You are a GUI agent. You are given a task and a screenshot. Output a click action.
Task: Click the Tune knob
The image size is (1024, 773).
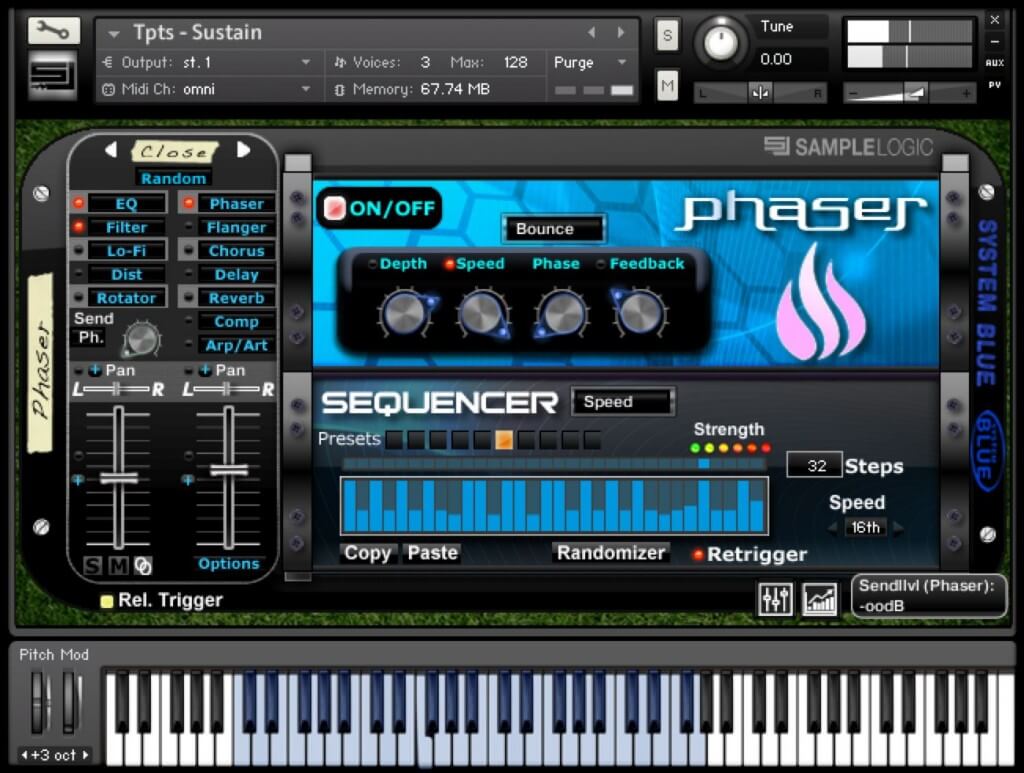721,42
